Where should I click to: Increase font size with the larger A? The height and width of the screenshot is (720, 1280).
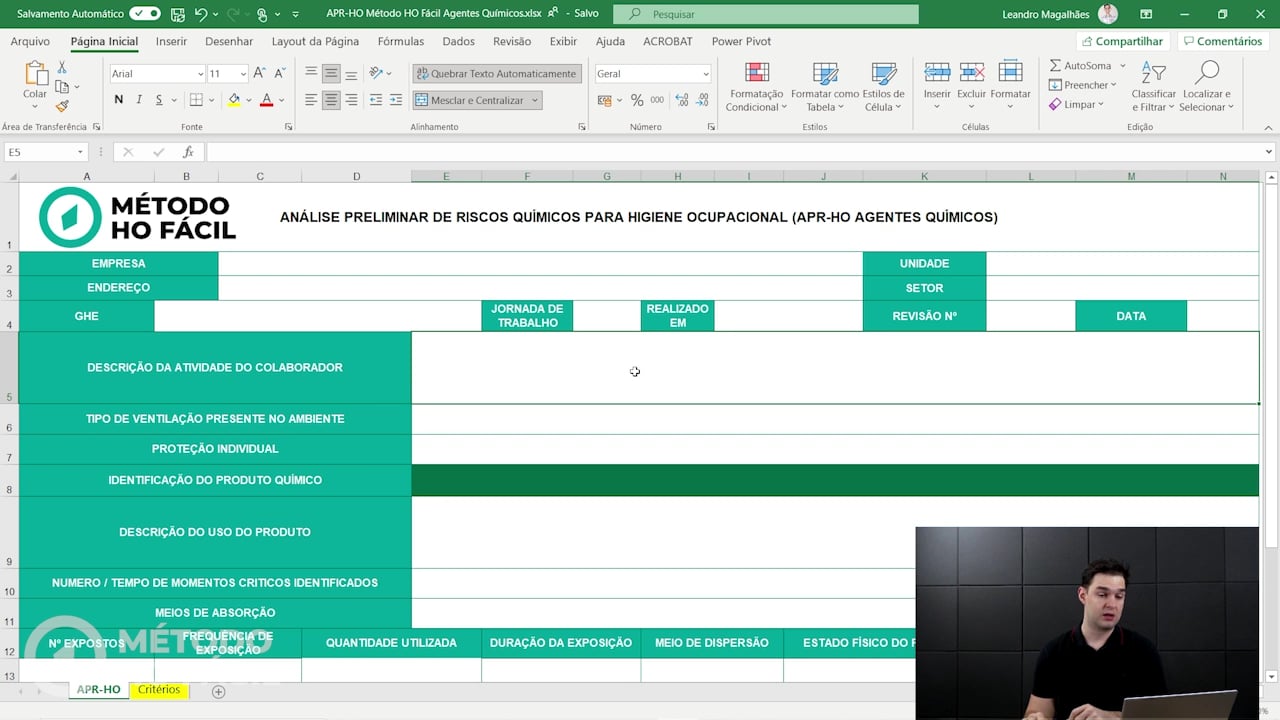259,73
